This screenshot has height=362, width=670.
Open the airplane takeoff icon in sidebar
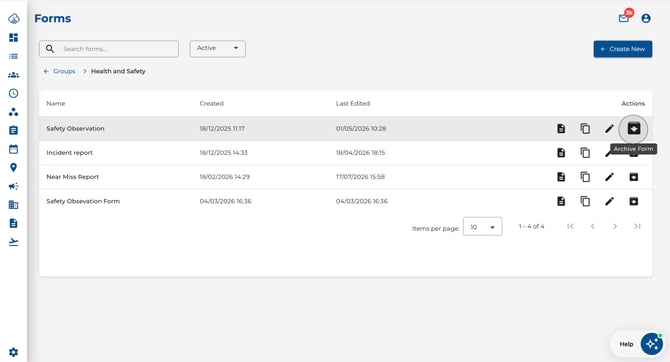point(14,242)
